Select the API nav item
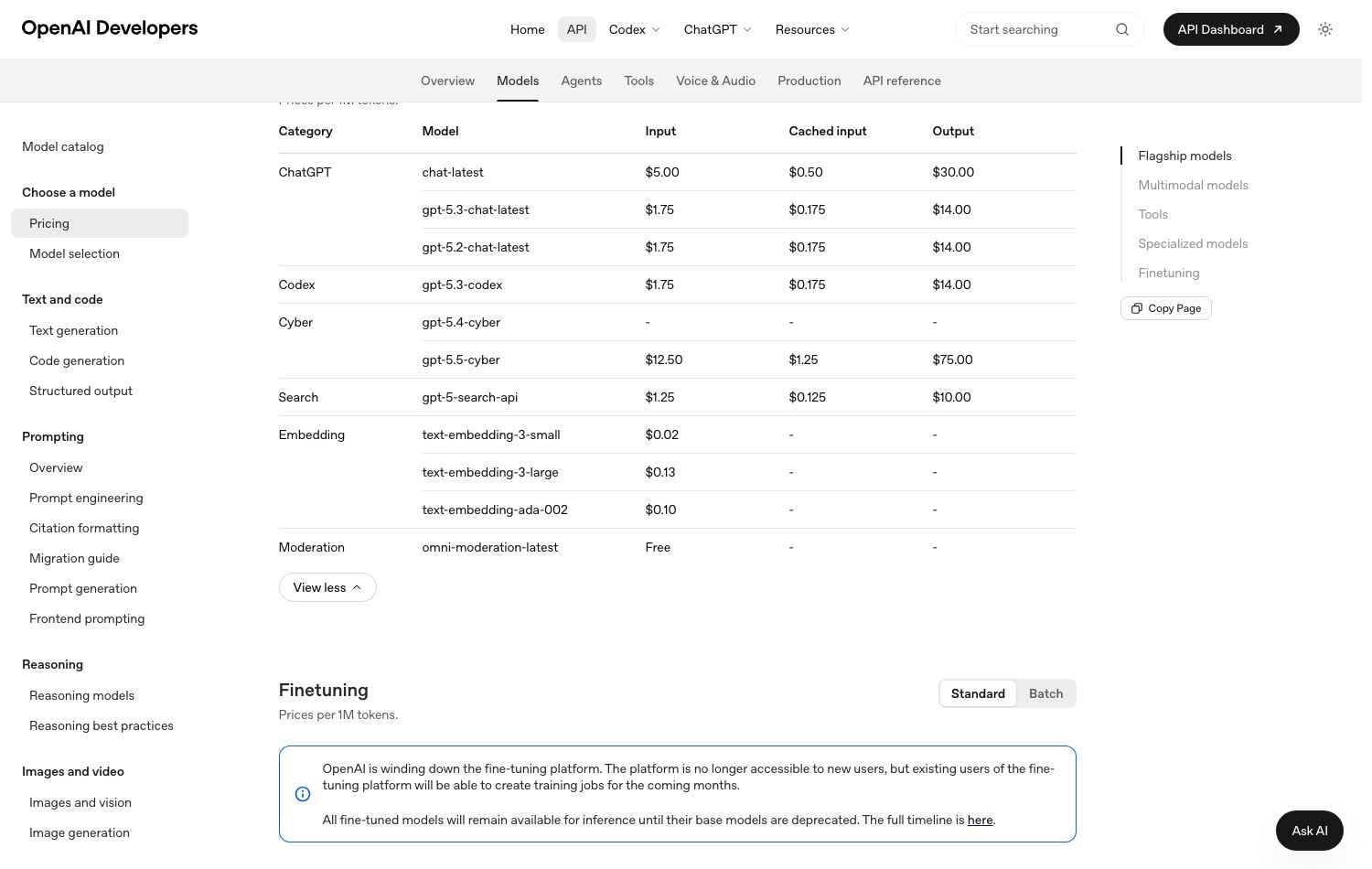Image resolution: width=1372 pixels, height=869 pixels. 577,29
